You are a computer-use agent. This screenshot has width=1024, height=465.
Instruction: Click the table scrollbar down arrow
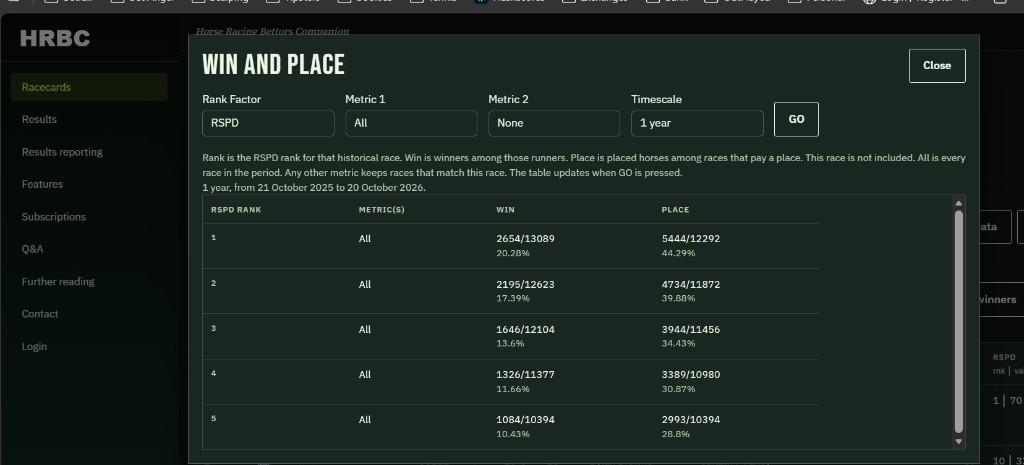(959, 441)
